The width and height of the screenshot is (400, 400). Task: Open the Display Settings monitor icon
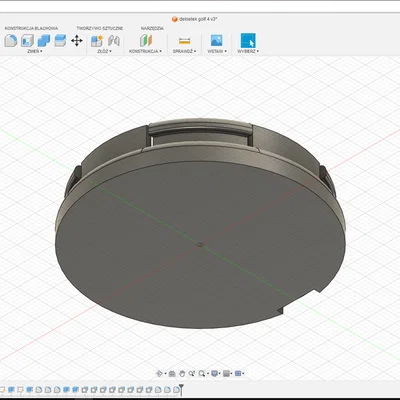coord(214,373)
